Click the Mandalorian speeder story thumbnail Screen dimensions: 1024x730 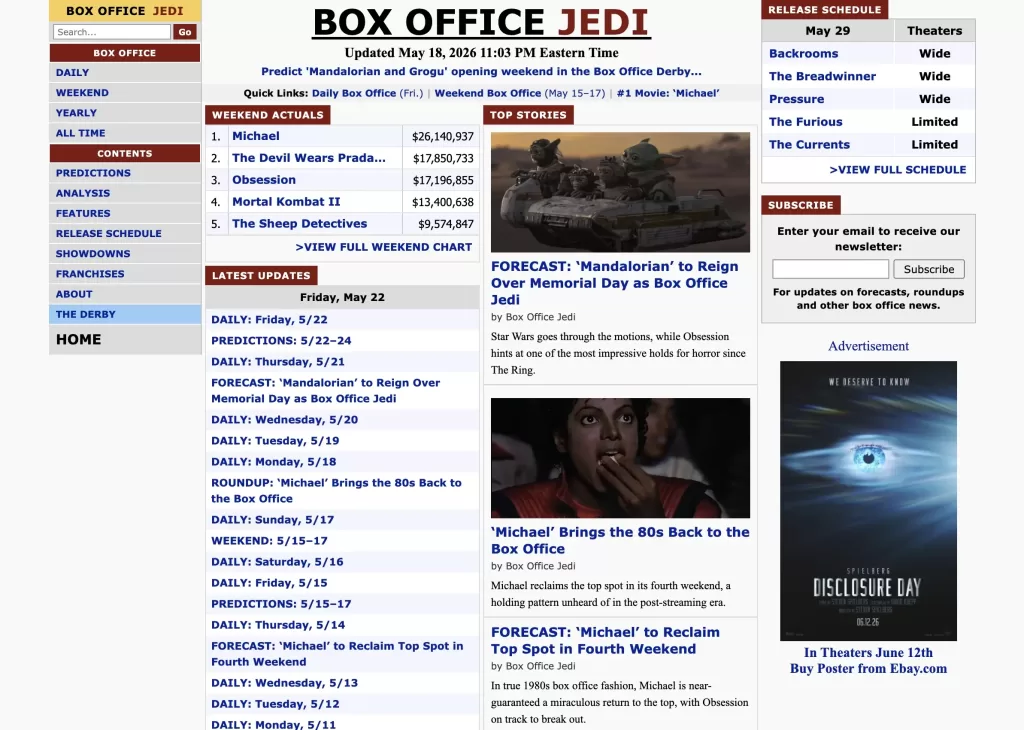[620, 192]
